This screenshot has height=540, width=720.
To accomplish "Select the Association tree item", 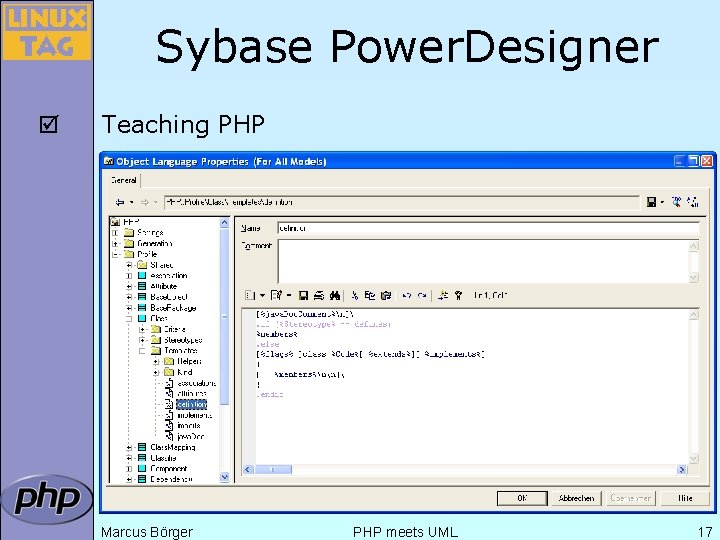I will click(x=169, y=276).
